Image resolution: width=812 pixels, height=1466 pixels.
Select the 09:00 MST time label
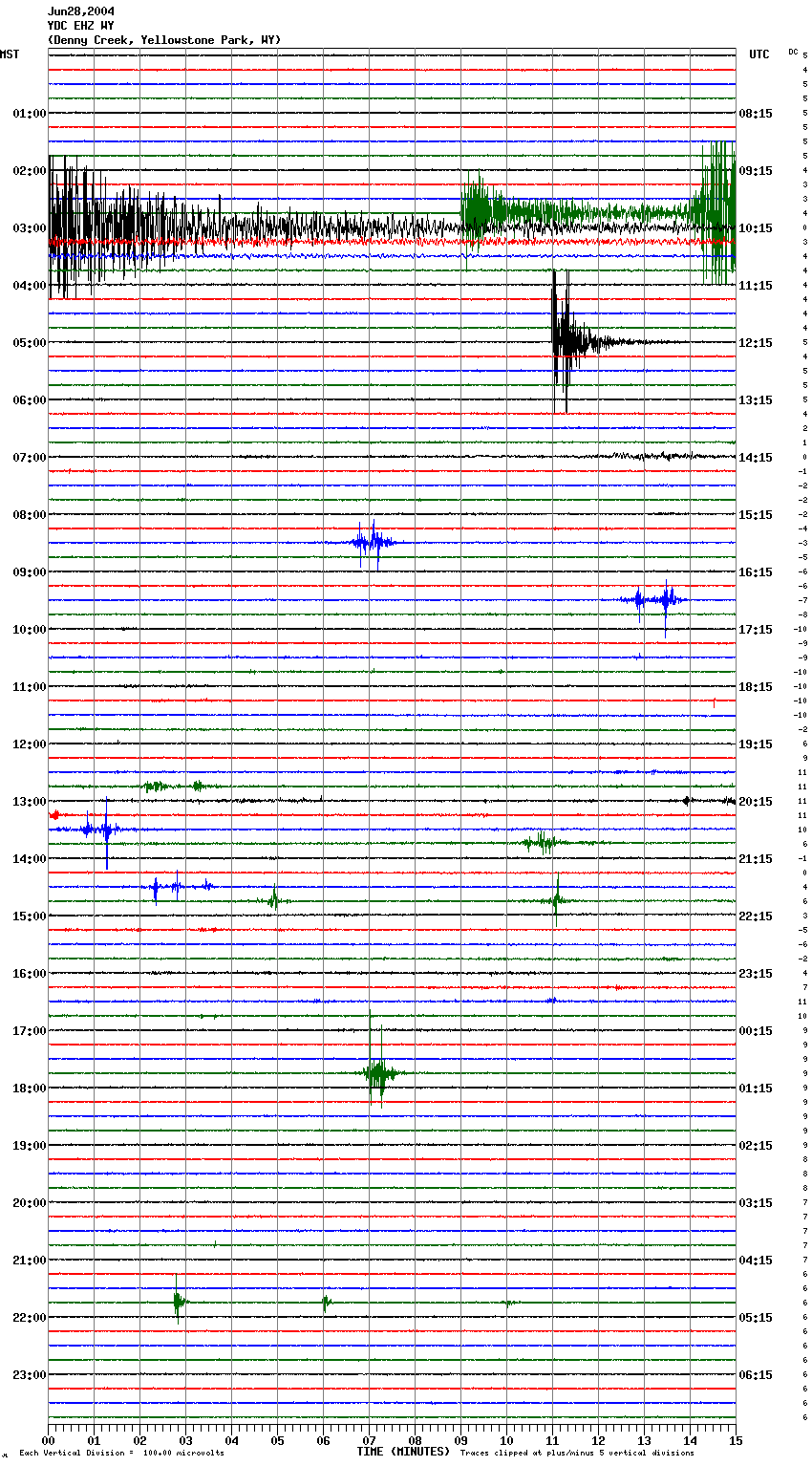click(x=30, y=572)
